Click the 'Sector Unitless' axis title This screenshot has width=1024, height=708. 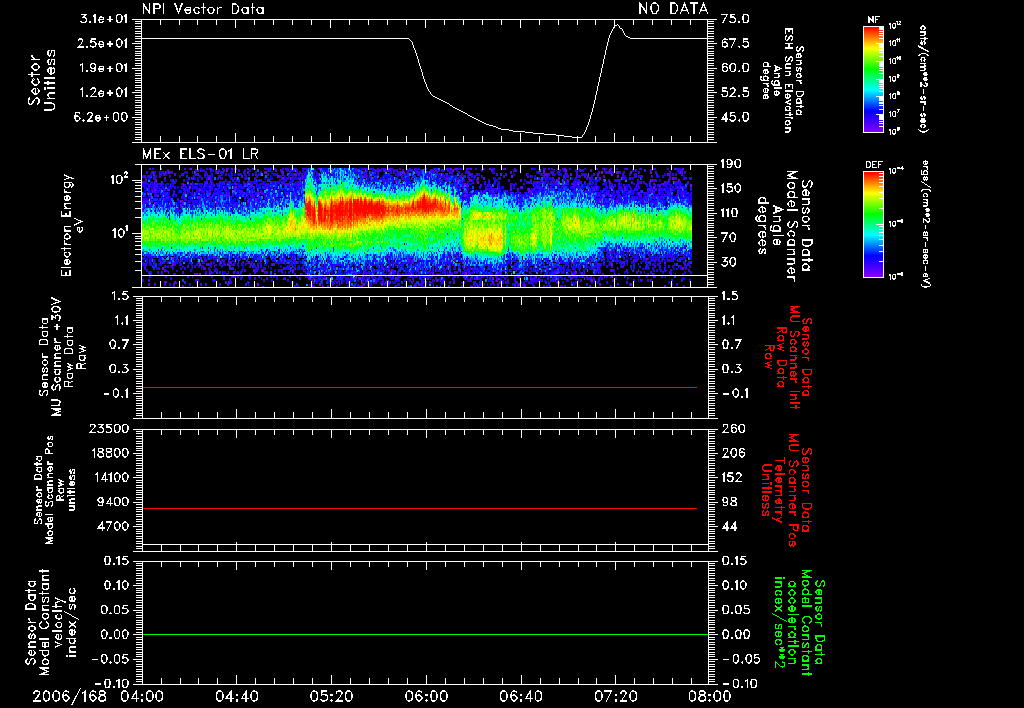coord(42,80)
